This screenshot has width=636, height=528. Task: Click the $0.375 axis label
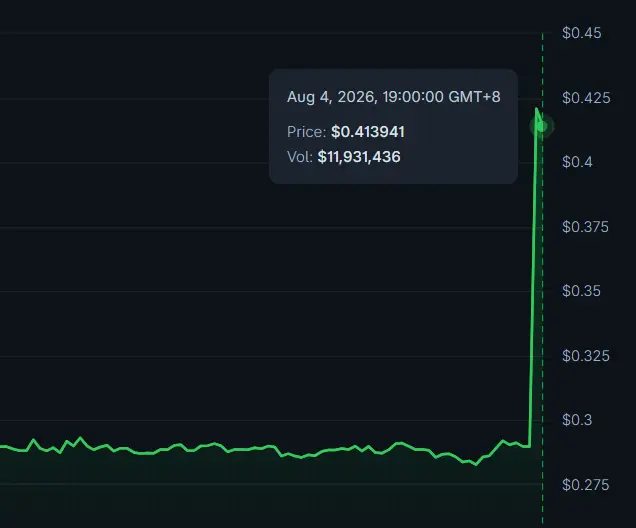[x=585, y=227]
